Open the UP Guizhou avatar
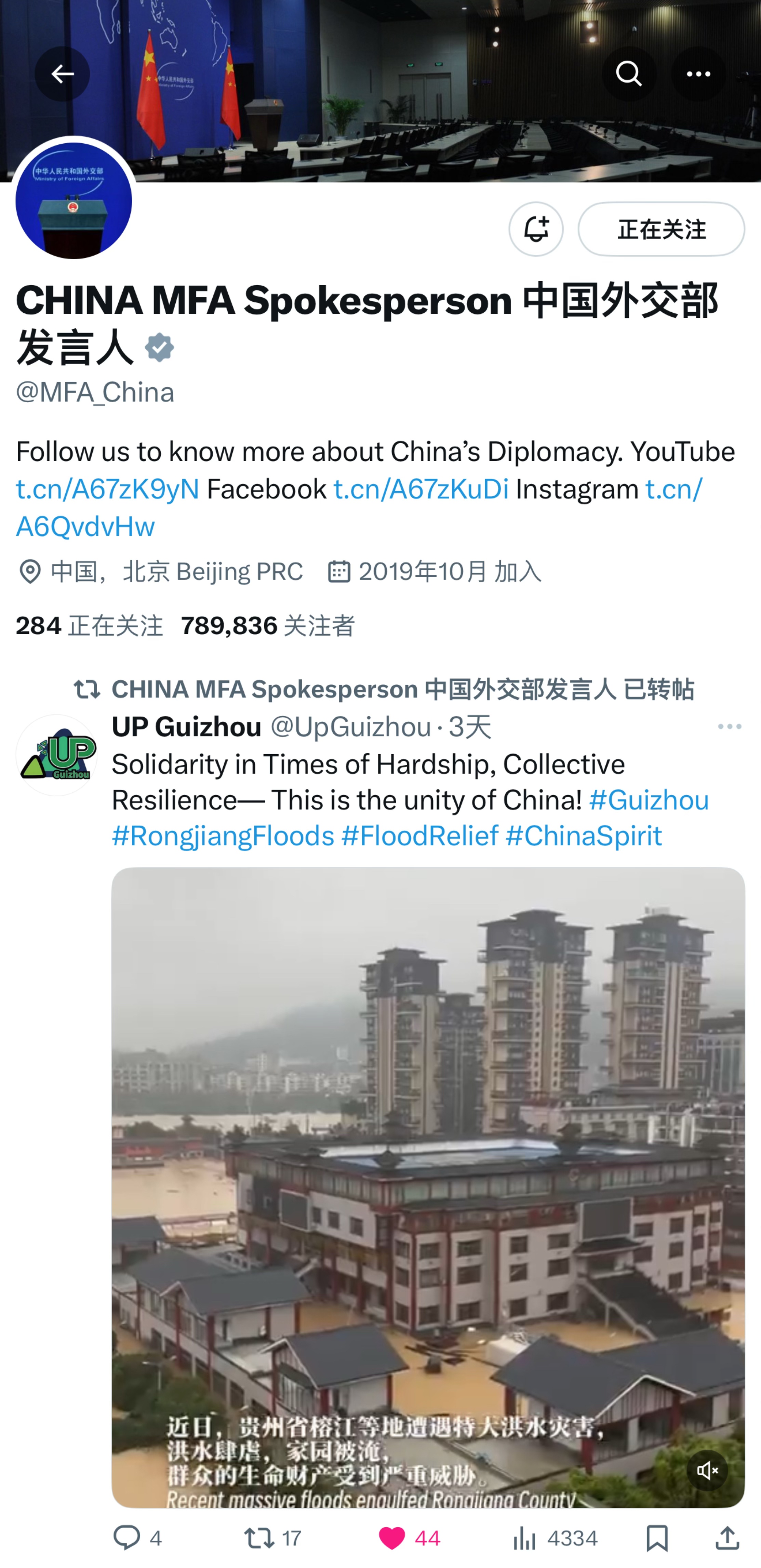The height and width of the screenshot is (1568, 761). (56, 755)
